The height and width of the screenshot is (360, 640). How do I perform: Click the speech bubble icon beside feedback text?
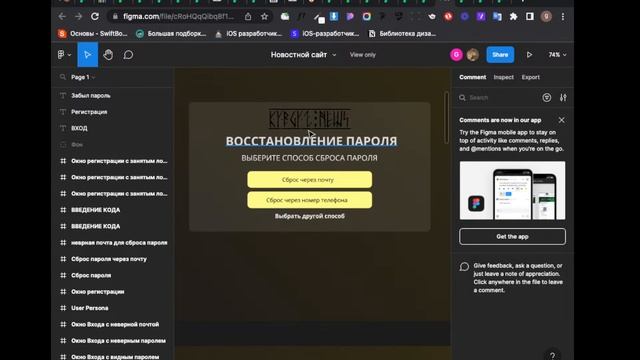click(464, 267)
